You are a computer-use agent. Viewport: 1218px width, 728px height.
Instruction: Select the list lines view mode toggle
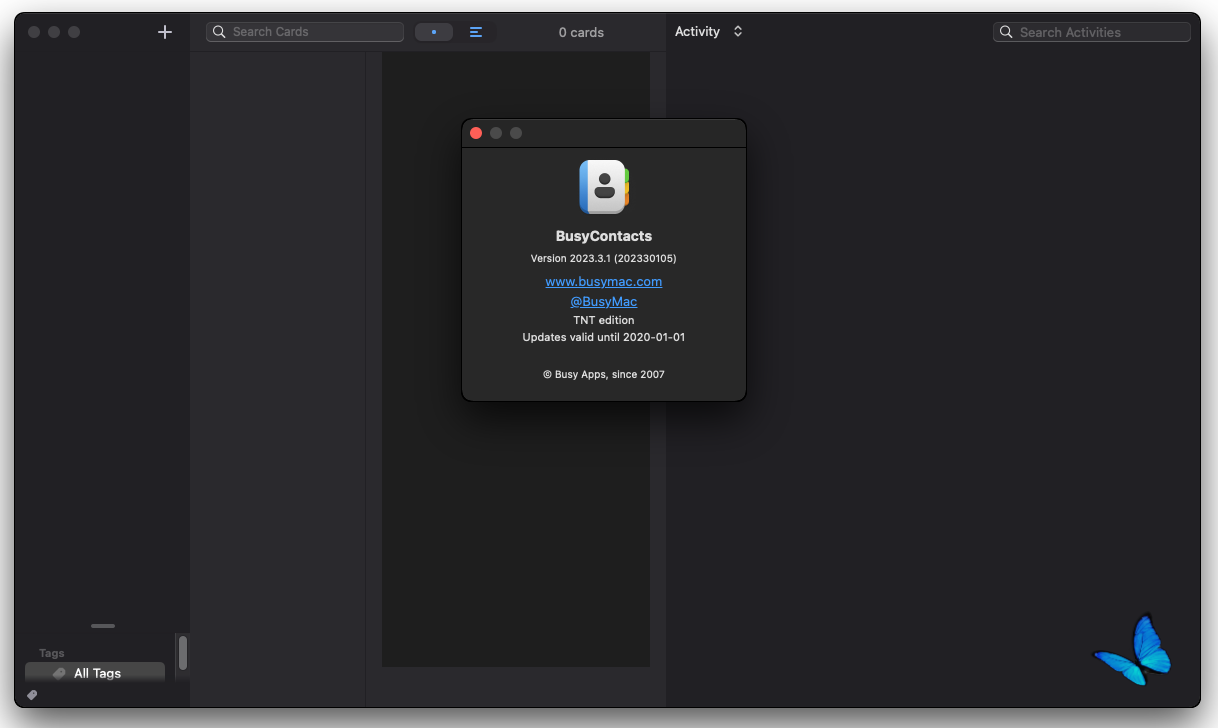pos(476,32)
